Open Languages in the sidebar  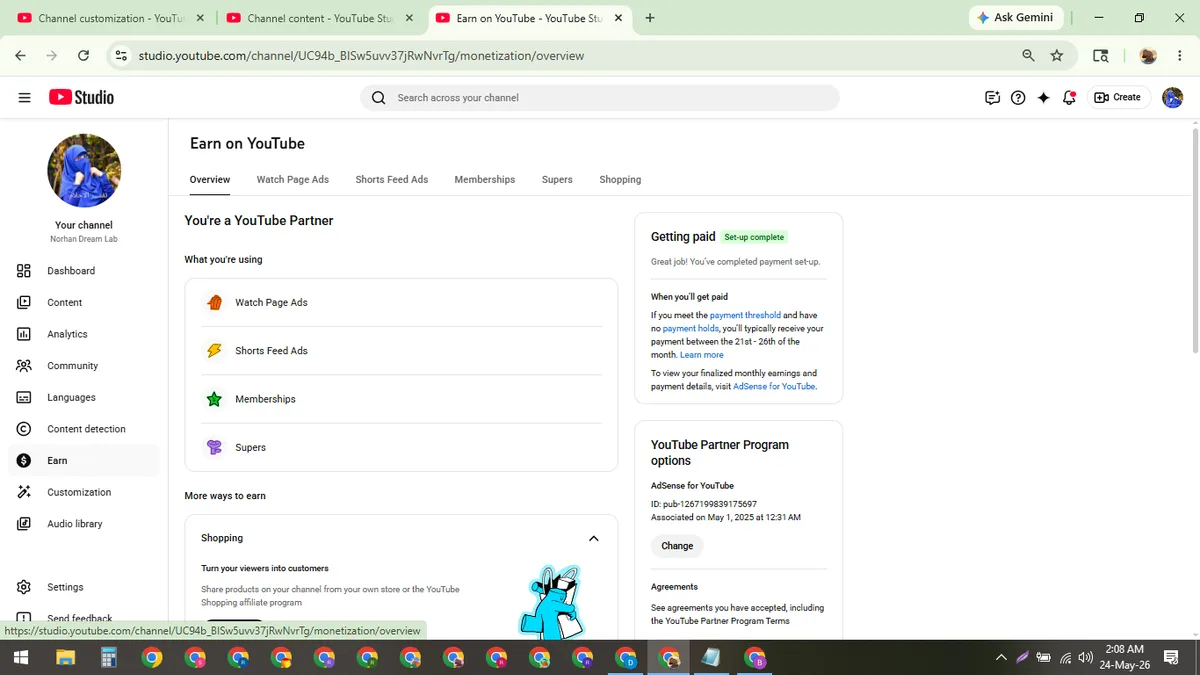click(84, 397)
